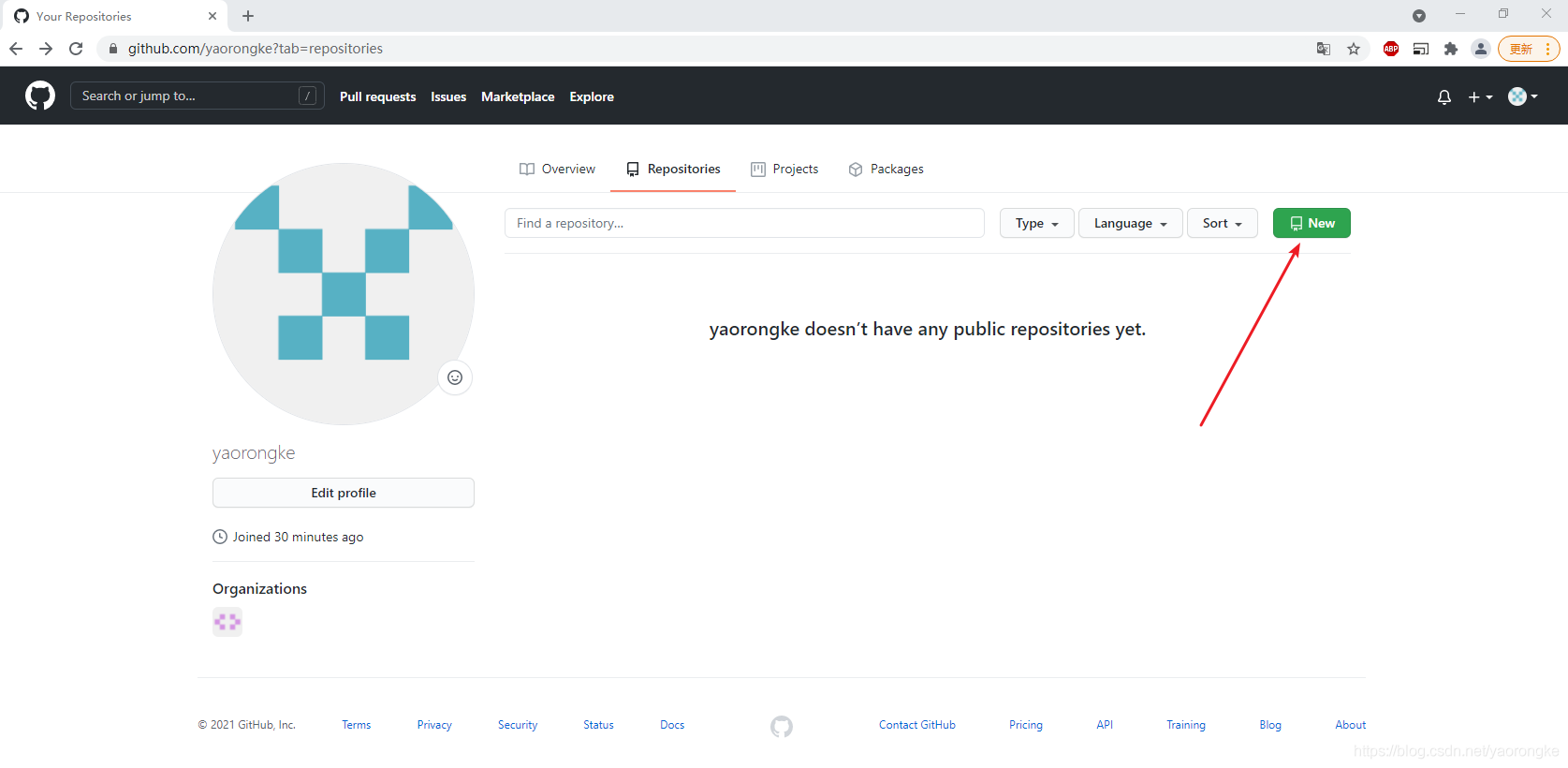Switch to the Overview tab

(558, 169)
